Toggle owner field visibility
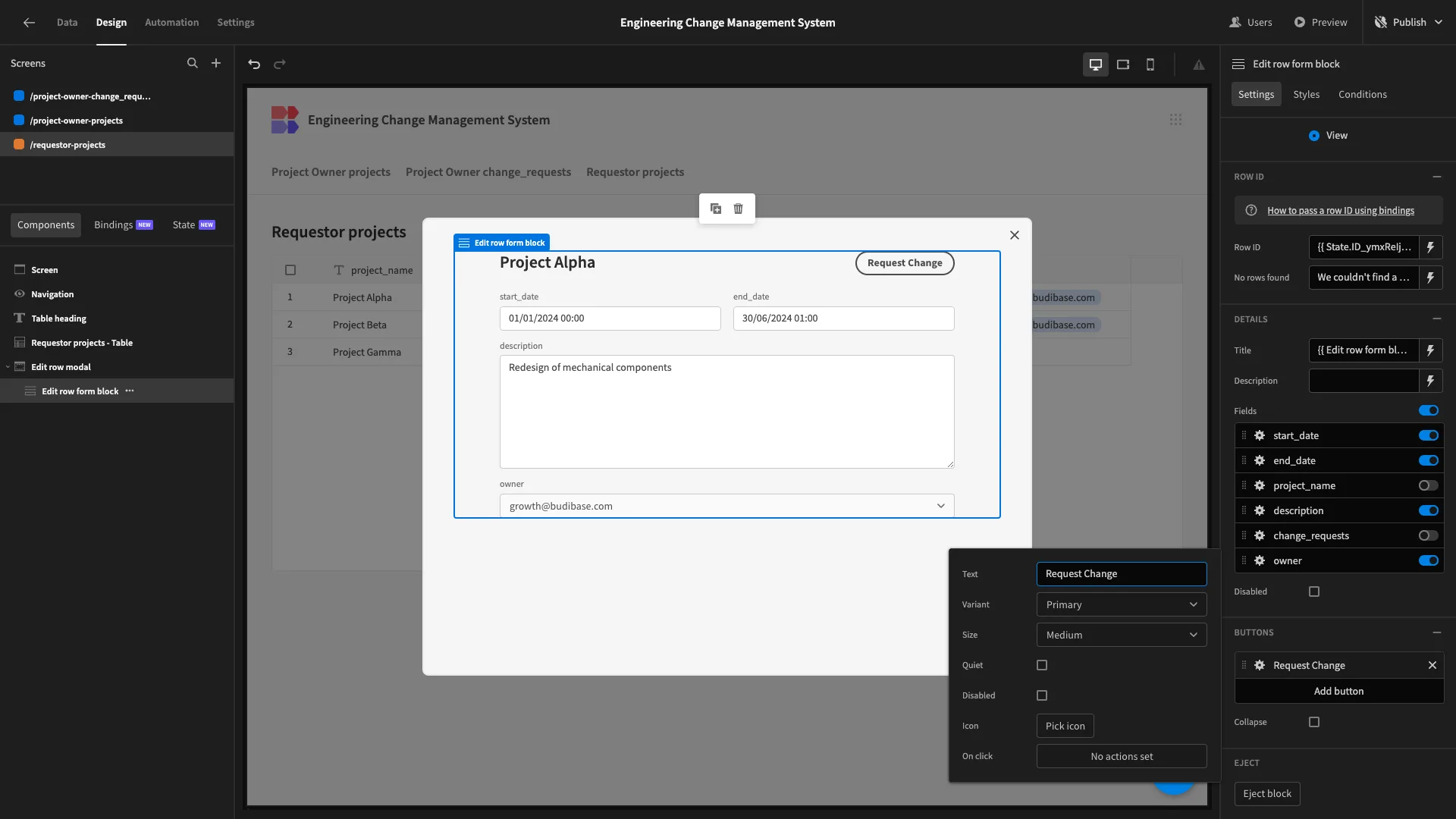Image resolution: width=1456 pixels, height=819 pixels. tap(1429, 560)
